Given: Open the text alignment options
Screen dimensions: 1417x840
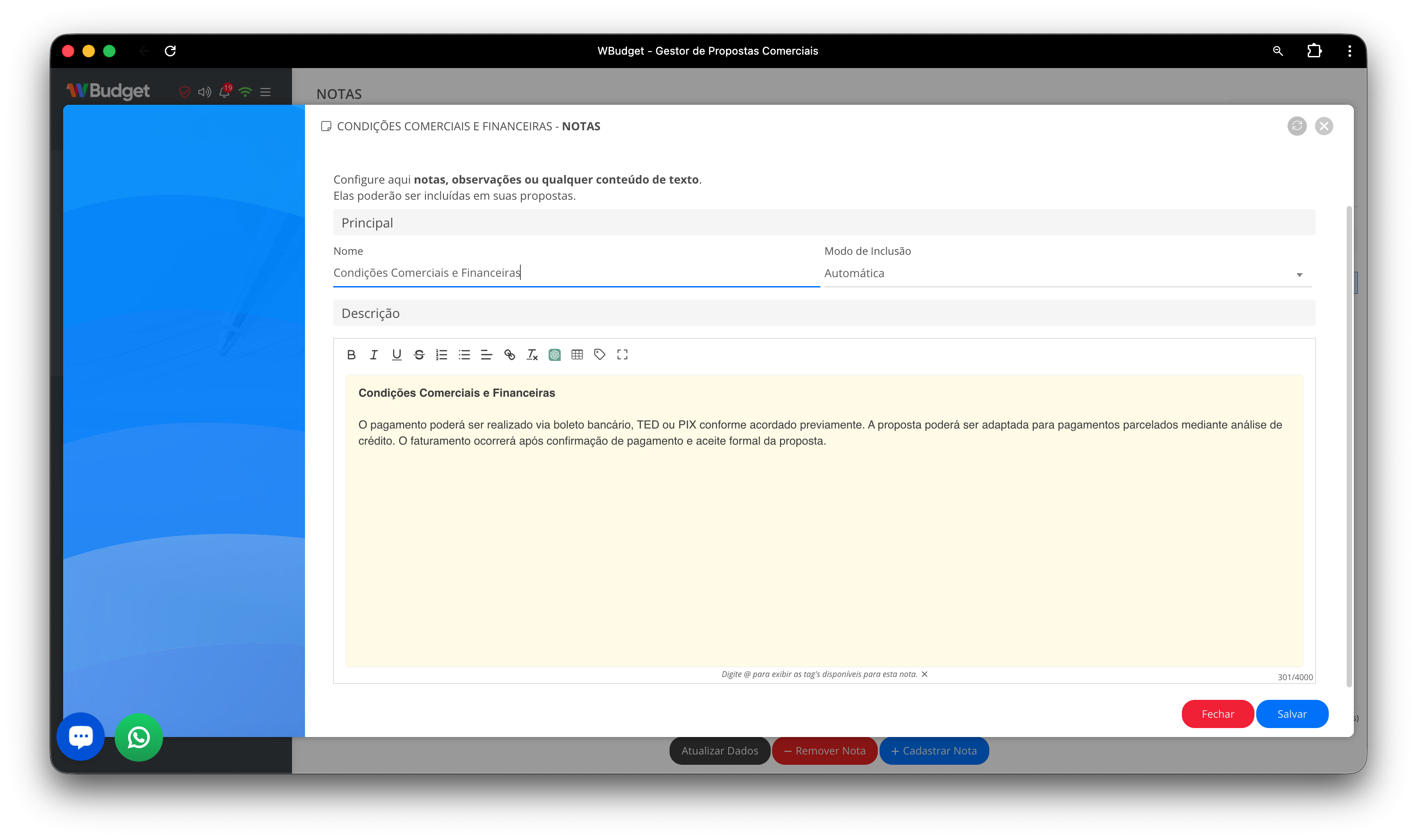Looking at the screenshot, I should coord(486,355).
